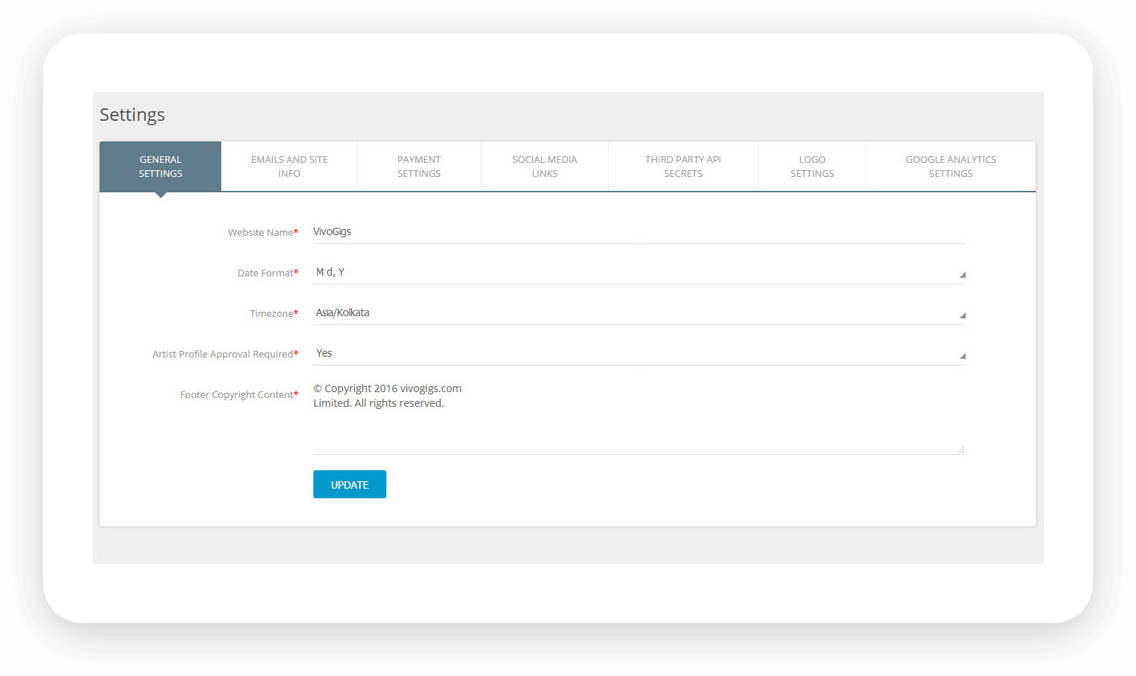The width and height of the screenshot is (1136, 676).
Task: Open the Google Analytics Settings tab
Action: (949, 165)
